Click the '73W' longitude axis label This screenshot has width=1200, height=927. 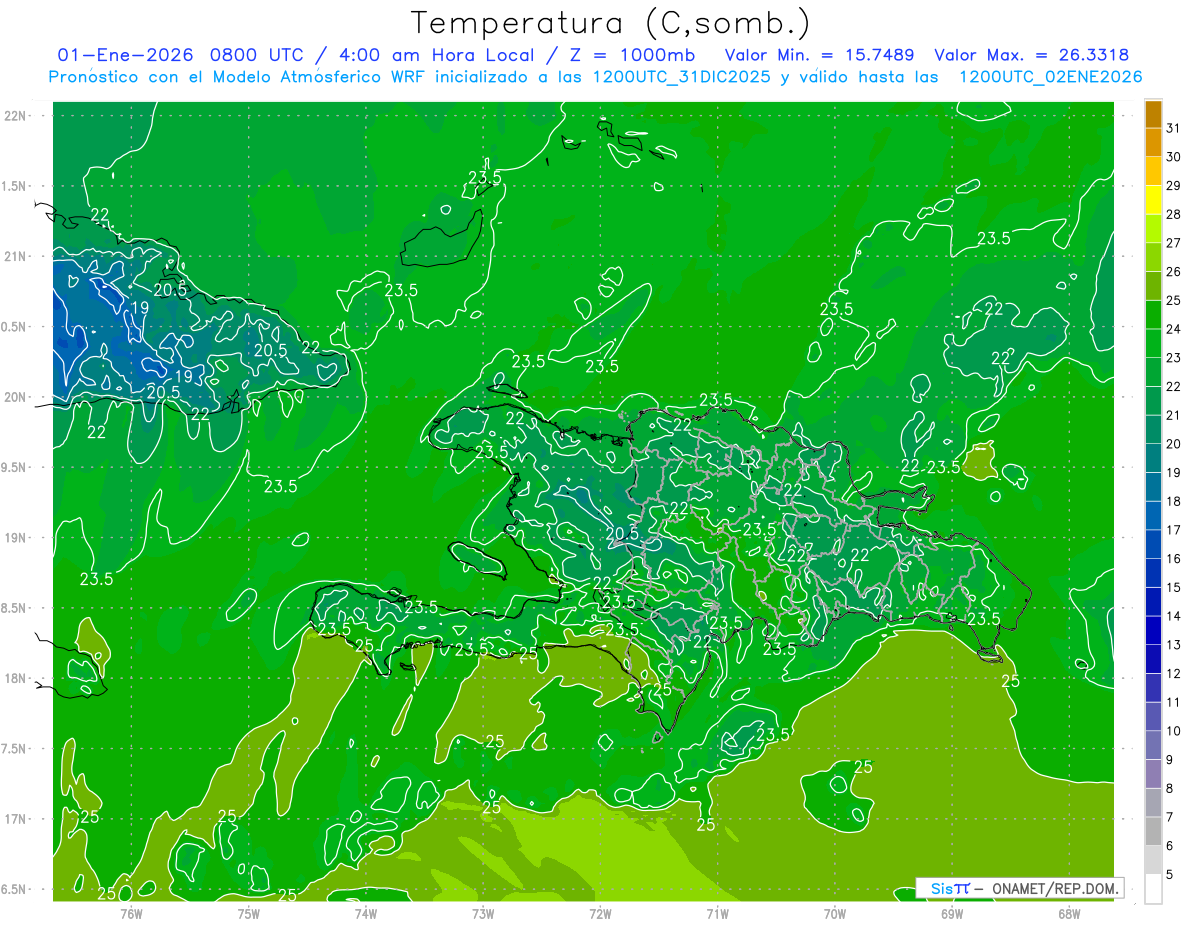(483, 913)
